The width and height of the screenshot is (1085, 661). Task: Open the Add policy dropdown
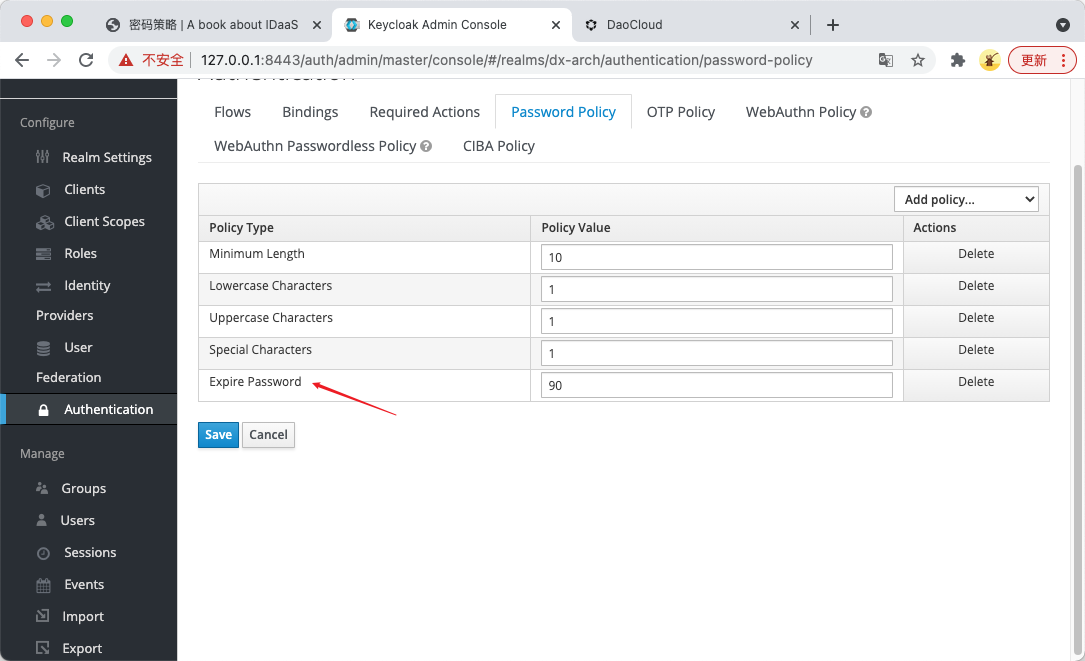(x=966, y=199)
